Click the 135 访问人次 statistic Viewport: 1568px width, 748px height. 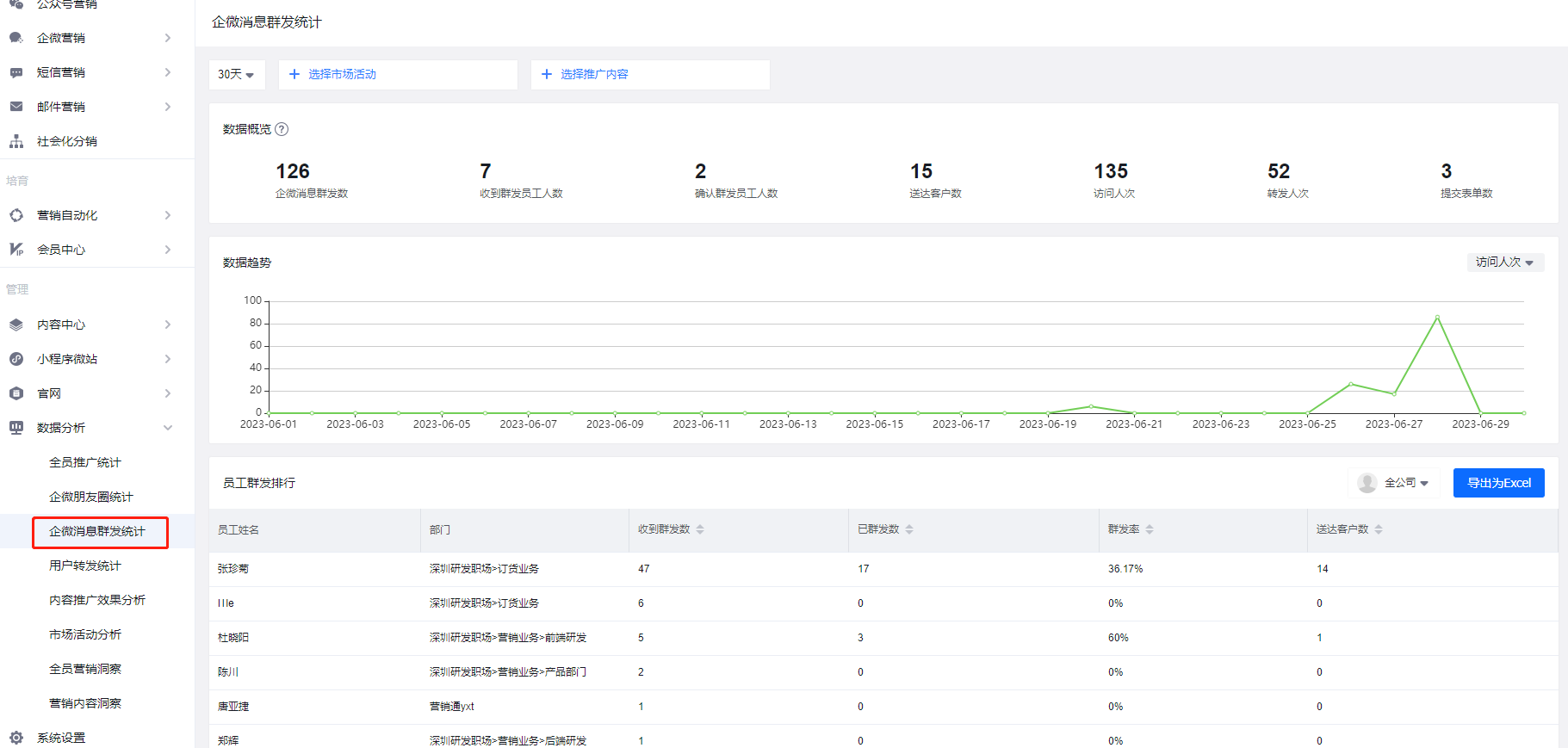[1114, 180]
